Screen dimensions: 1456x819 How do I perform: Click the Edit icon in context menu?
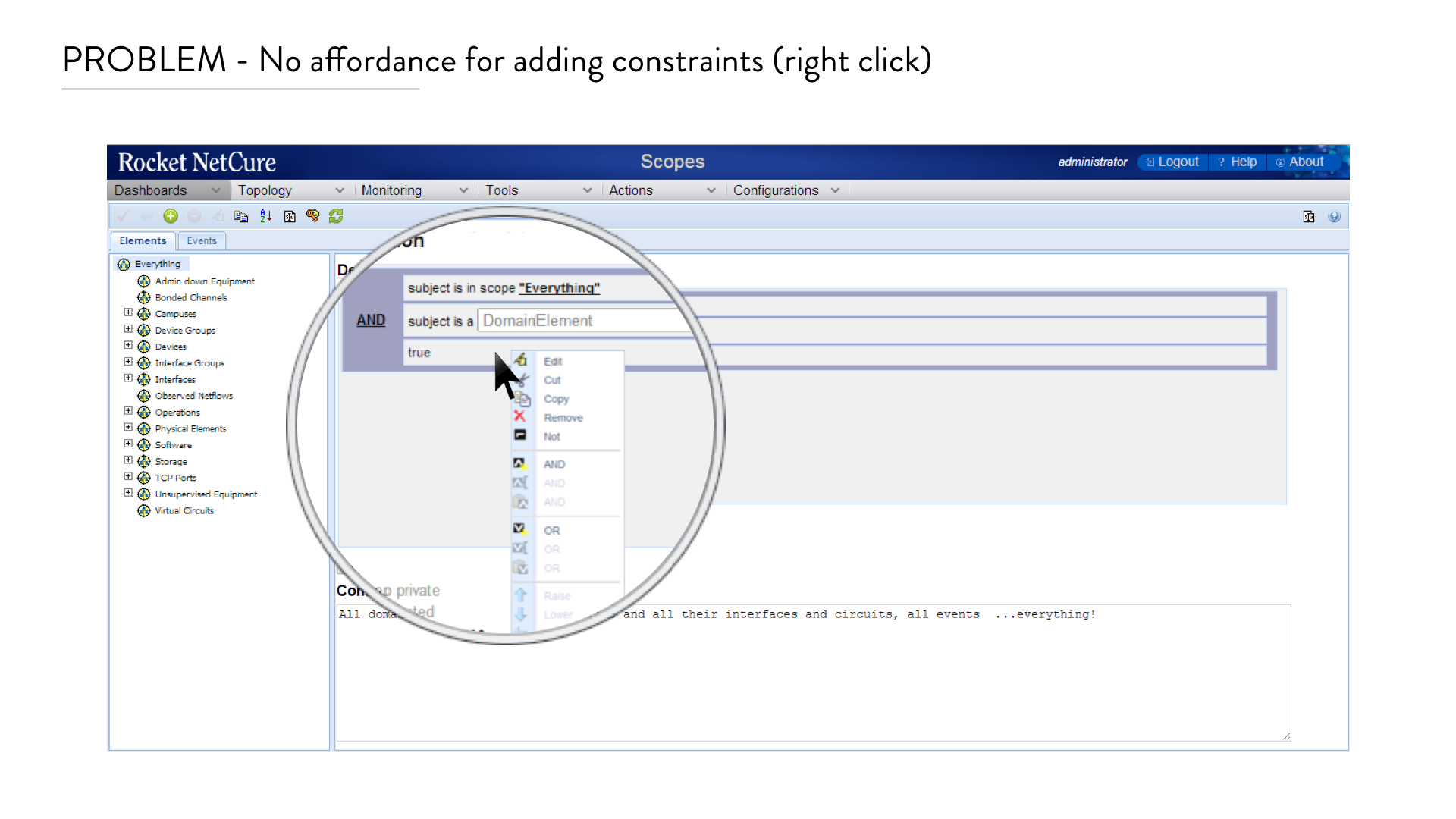520,361
